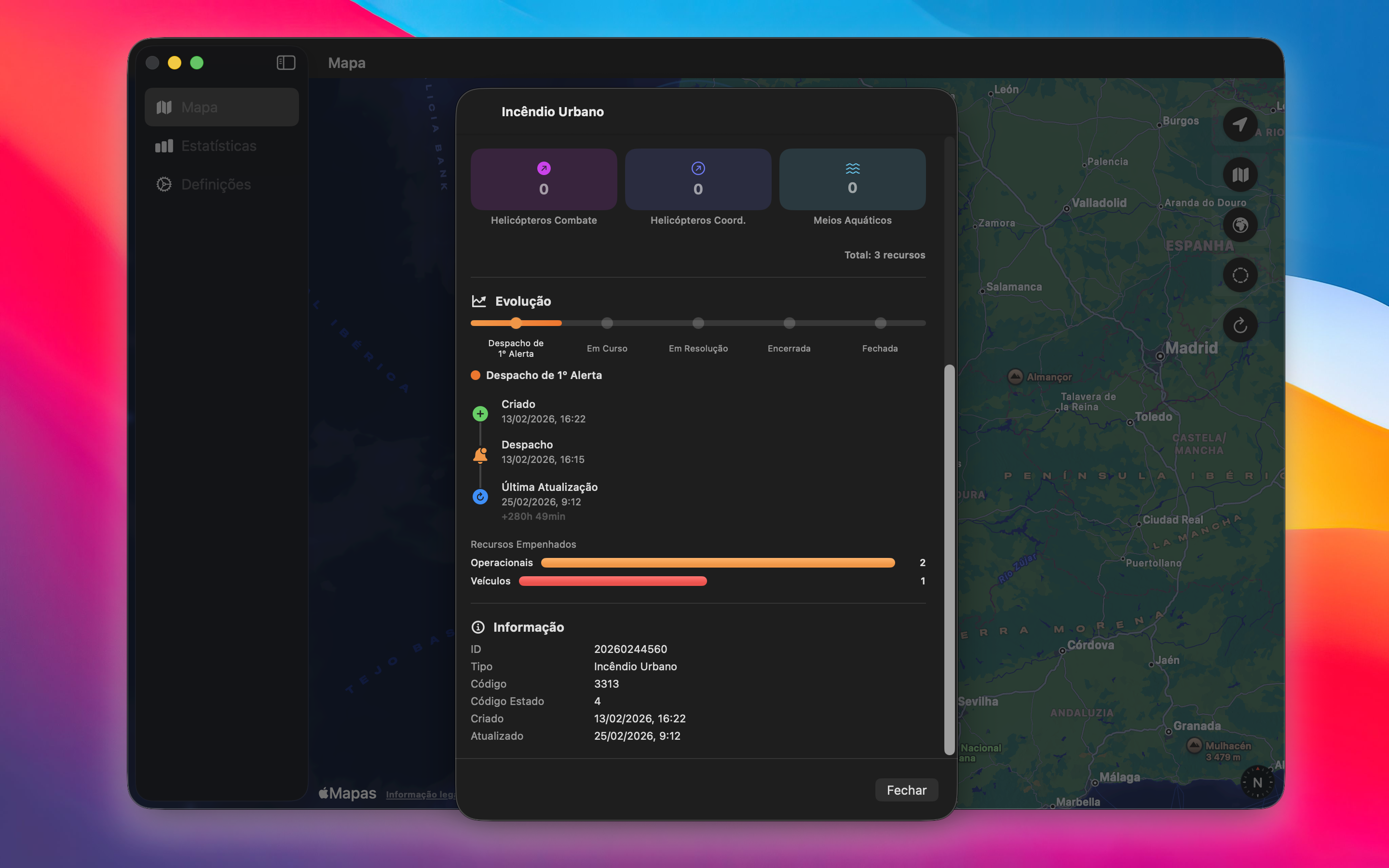
Task: Toggle the sidebar panel icon
Action: pyautogui.click(x=286, y=63)
